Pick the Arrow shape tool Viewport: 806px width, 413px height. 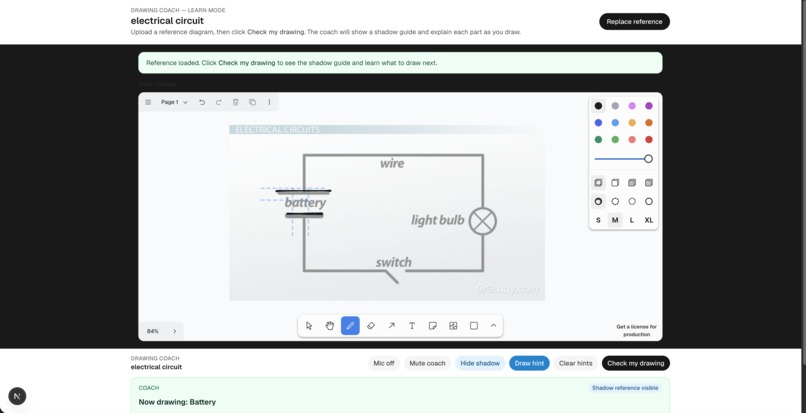[391, 326]
